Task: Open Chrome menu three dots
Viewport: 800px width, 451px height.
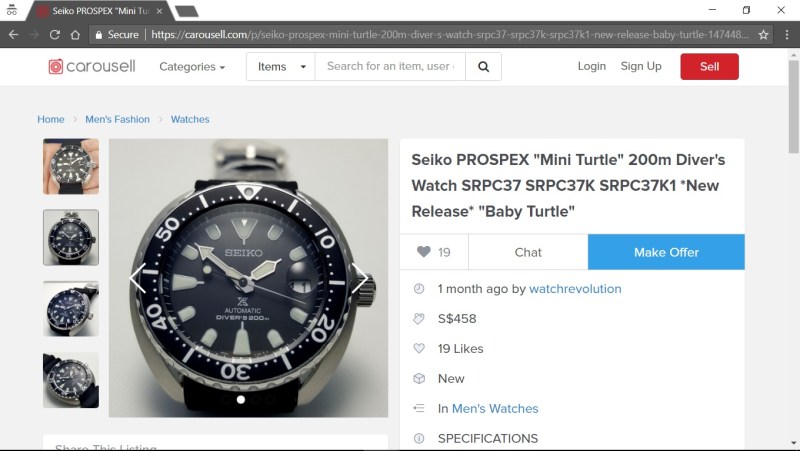Action: click(785, 34)
